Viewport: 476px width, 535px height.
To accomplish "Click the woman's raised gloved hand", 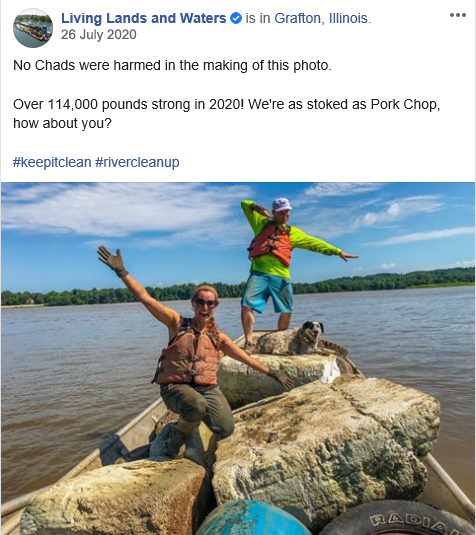I will coord(113,261).
